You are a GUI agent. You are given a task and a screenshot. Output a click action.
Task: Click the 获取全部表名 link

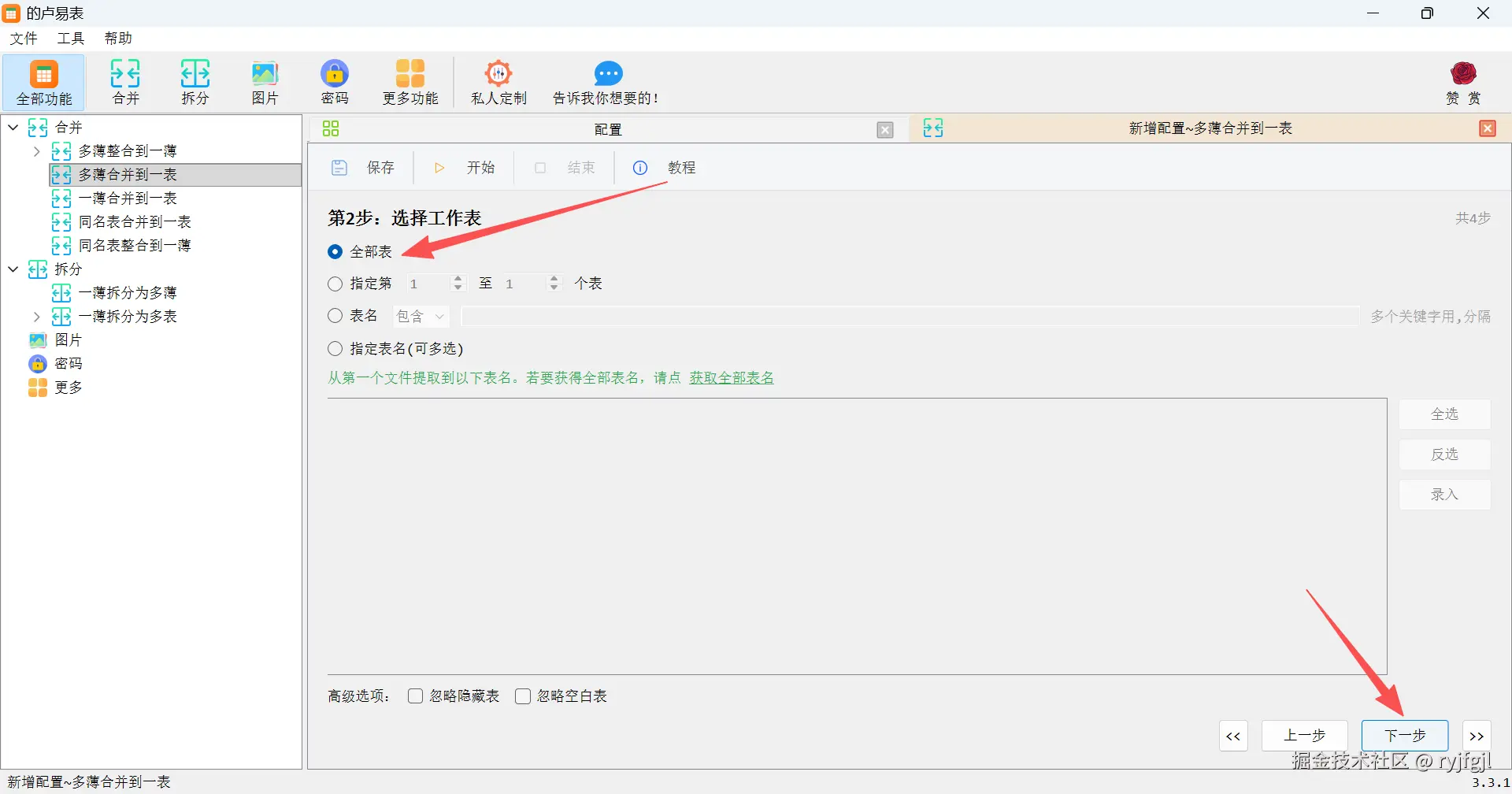tap(732, 378)
